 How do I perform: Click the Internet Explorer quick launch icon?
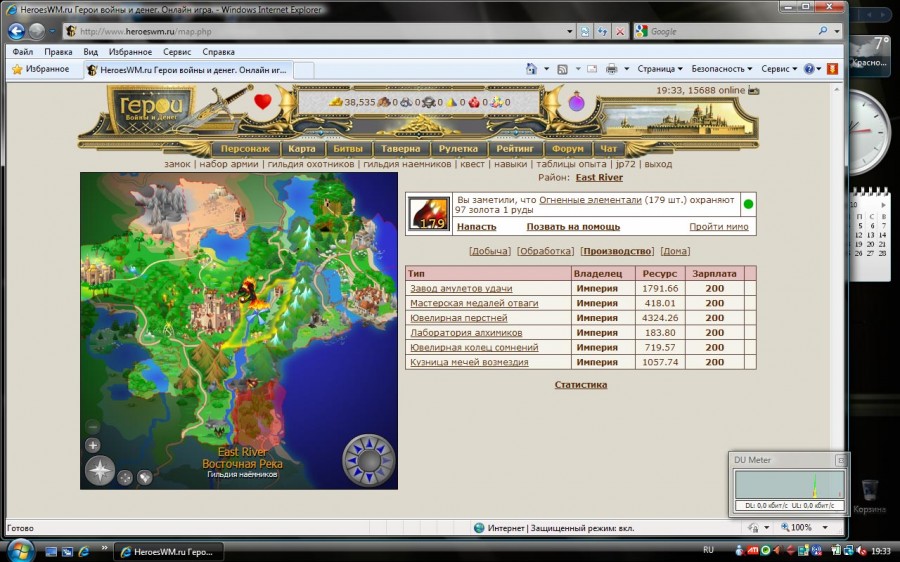coord(84,552)
